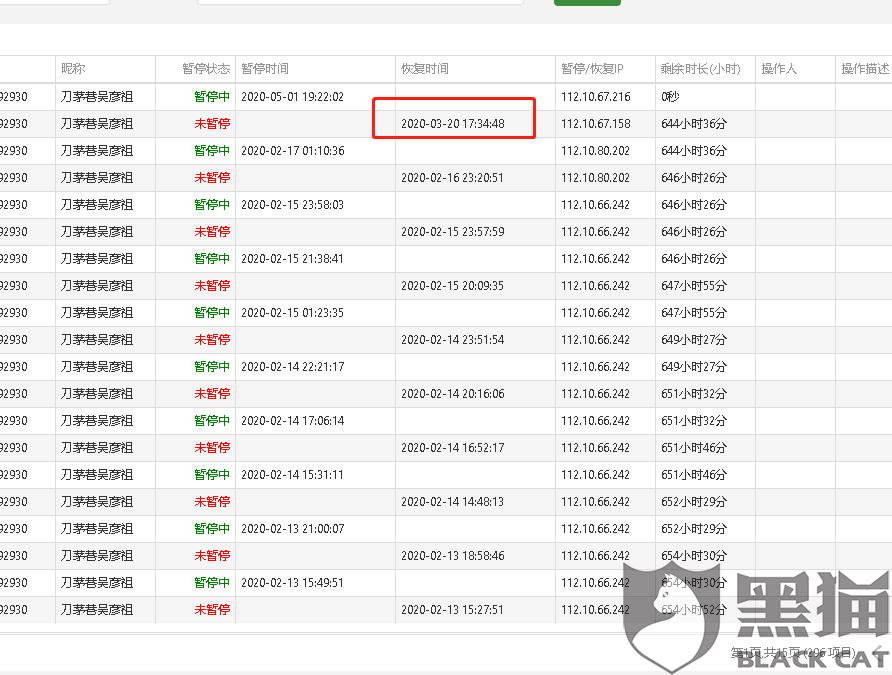This screenshot has height=675, width=892.
Task: Click pause time 2020-02-14 15:31:11
Action: click(292, 475)
